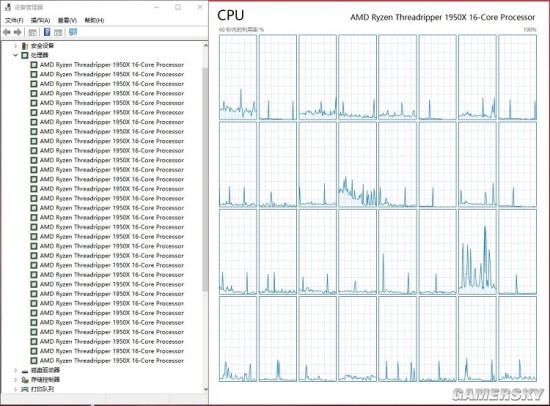Collapse the 处理器 processors tree node
The width and height of the screenshot is (550, 406).
[x=15, y=55]
